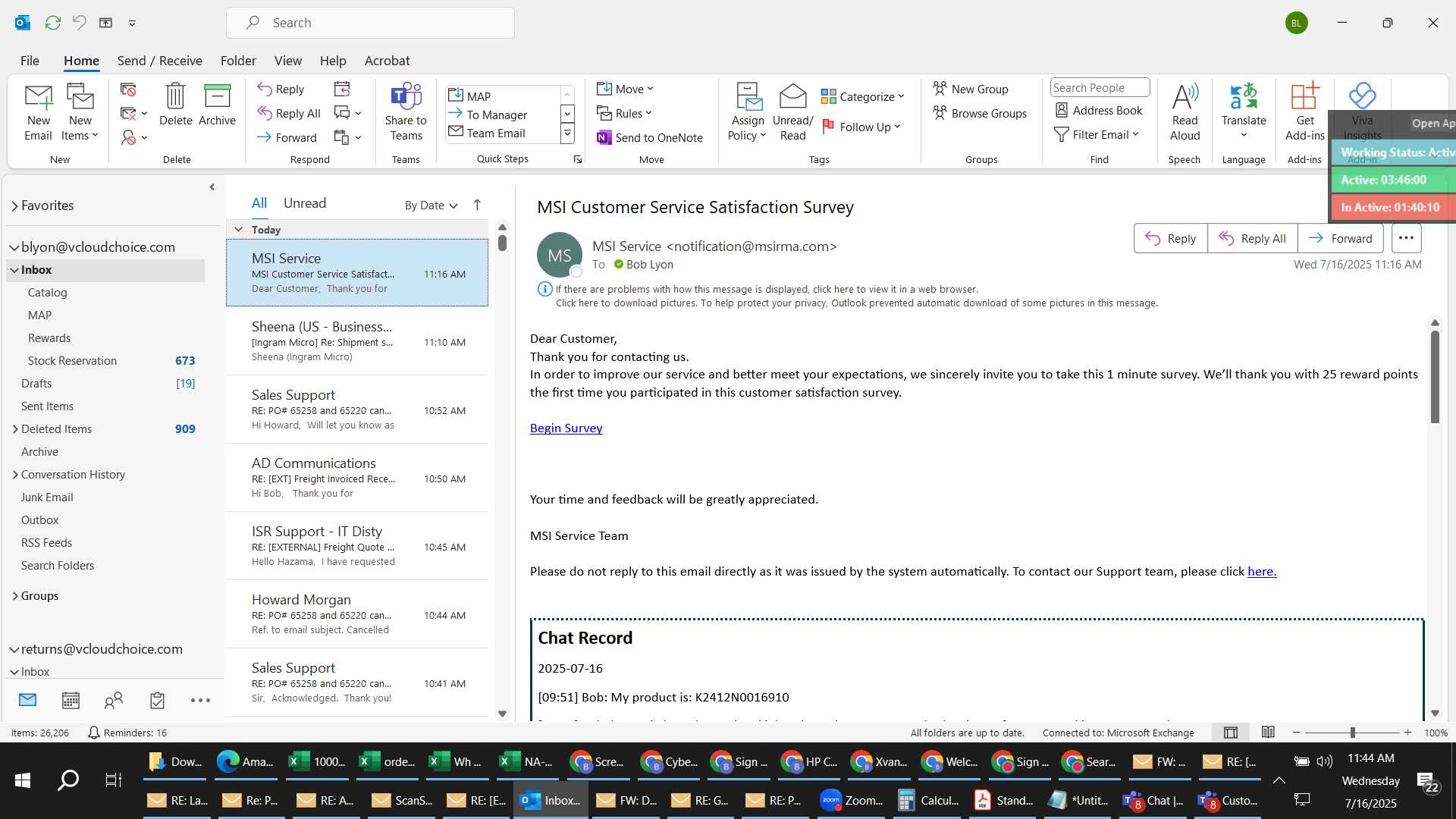Switch to Tasks view
Screen dimensions: 1456x819
click(157, 701)
